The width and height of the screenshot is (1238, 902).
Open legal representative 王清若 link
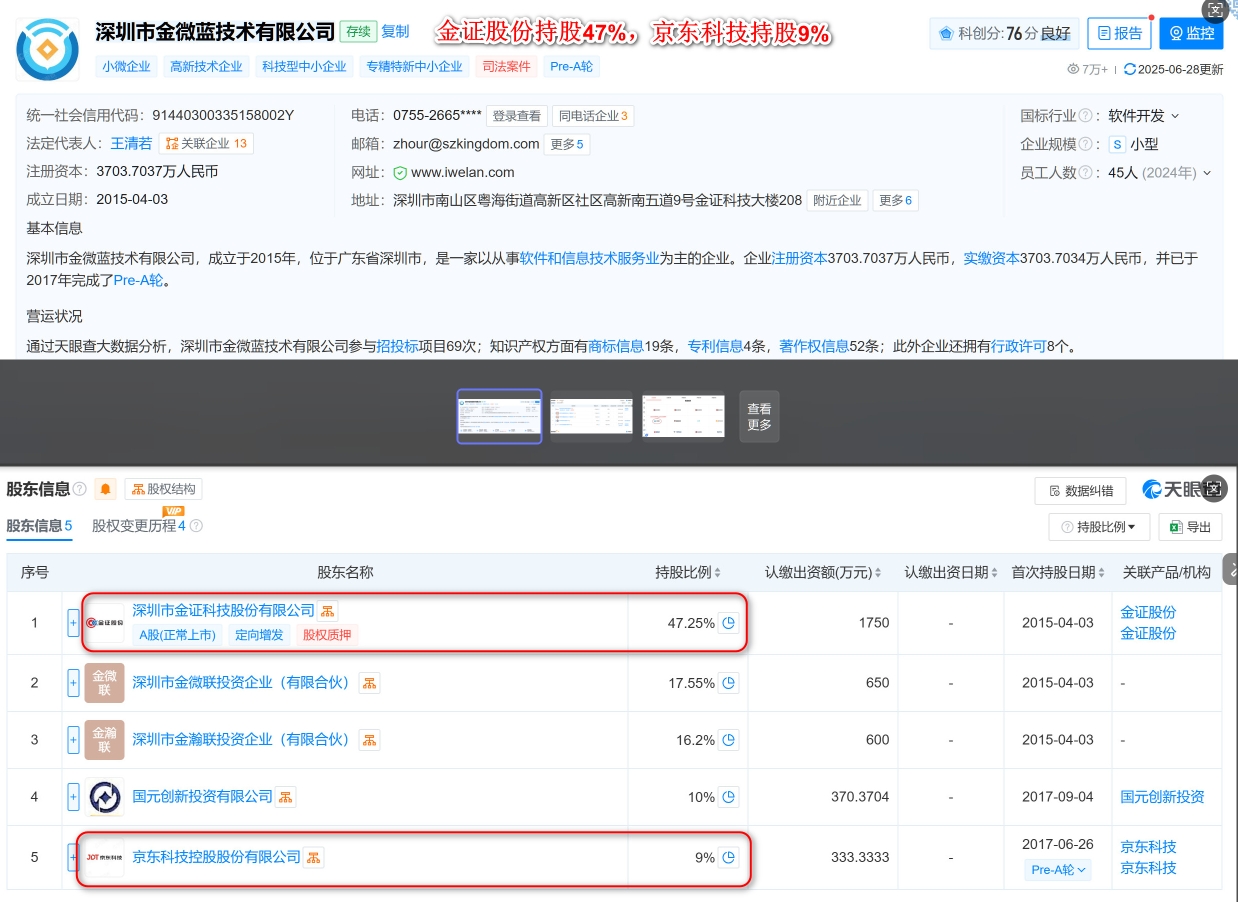131,143
